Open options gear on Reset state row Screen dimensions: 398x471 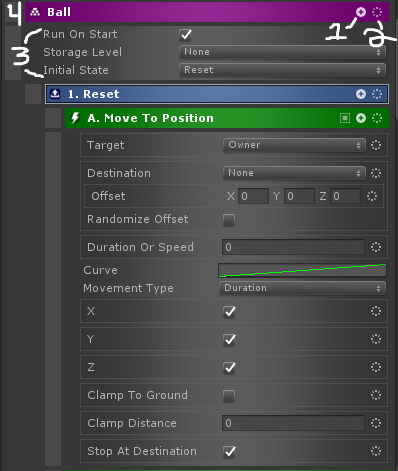(377, 94)
